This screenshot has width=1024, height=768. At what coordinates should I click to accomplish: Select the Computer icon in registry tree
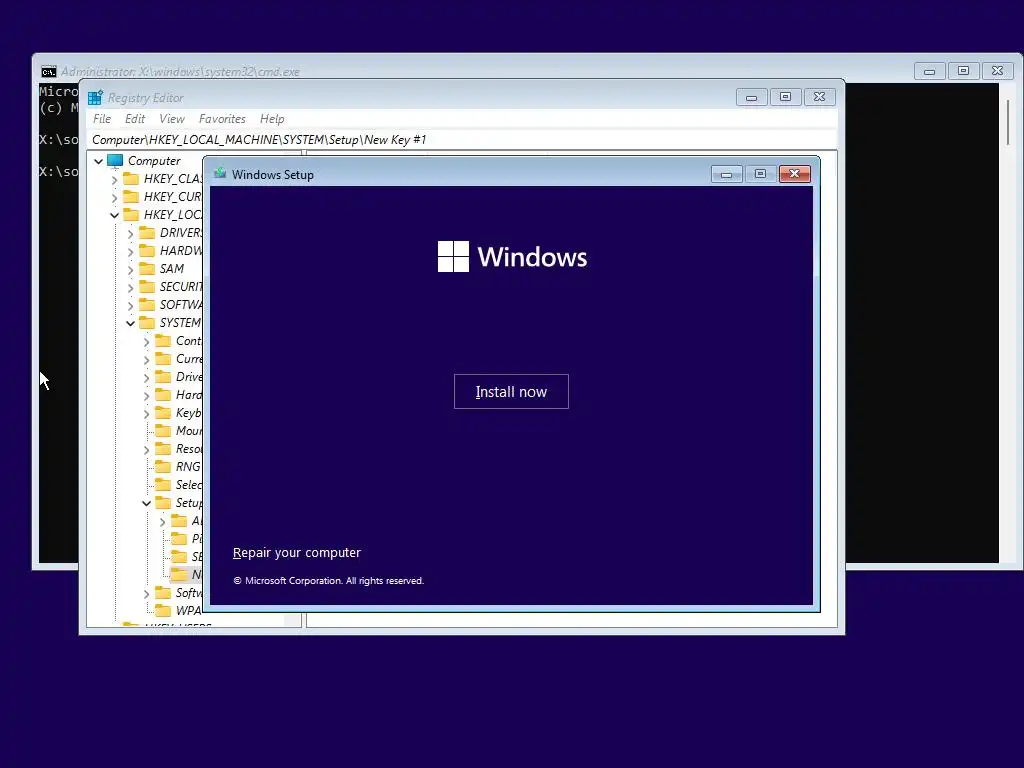click(x=115, y=161)
